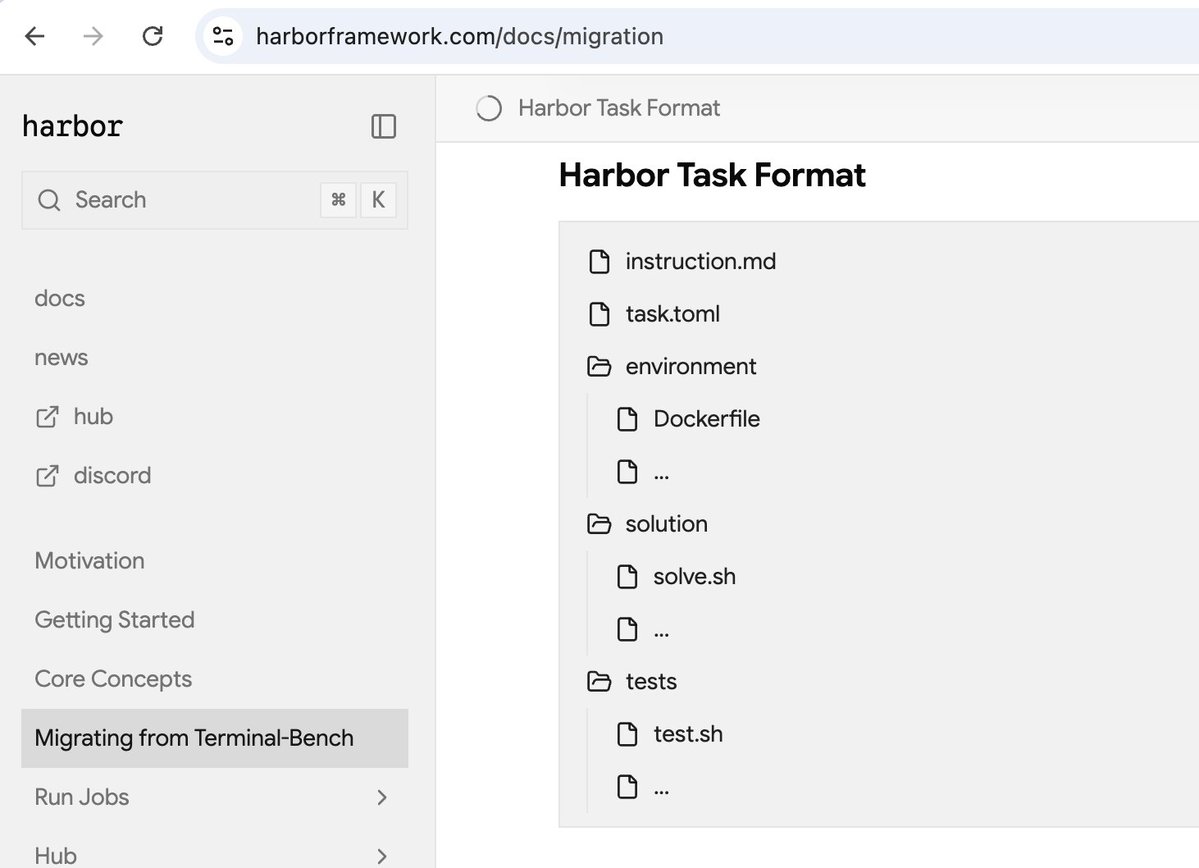The image size is (1199, 868).
Task: Go to the Motivation page
Action: point(89,561)
